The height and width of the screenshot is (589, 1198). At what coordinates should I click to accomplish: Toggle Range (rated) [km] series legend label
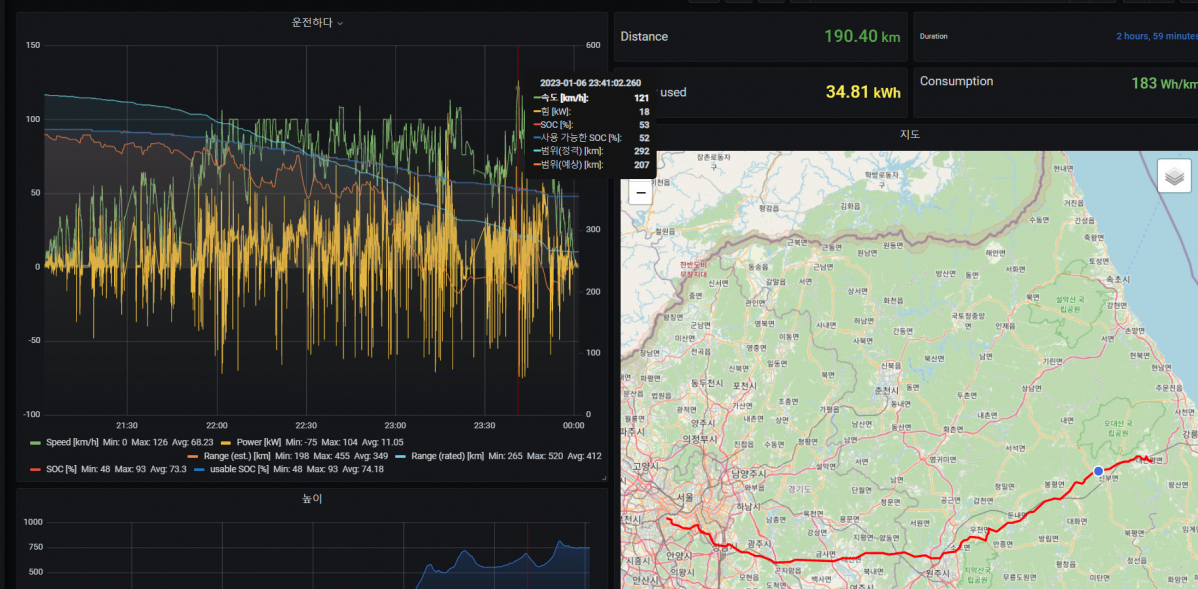click(x=448, y=455)
